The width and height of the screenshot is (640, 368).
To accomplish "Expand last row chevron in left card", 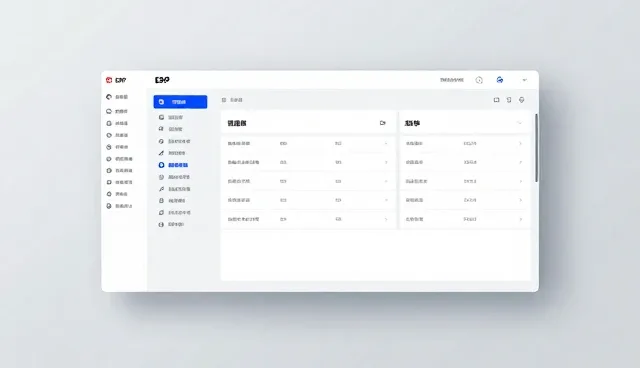I will [x=386, y=219].
